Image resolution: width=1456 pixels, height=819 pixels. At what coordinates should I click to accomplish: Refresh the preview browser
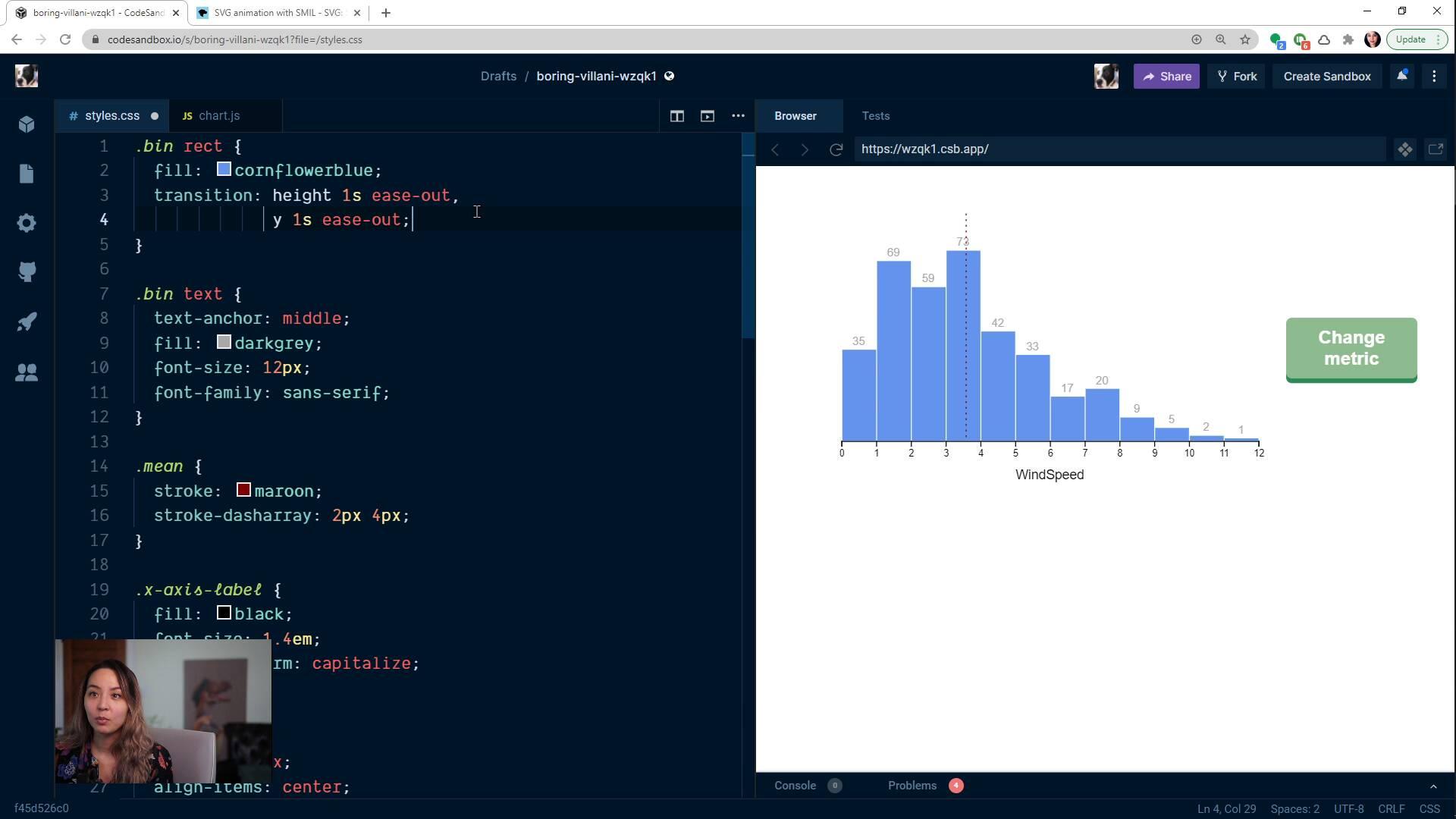836,149
